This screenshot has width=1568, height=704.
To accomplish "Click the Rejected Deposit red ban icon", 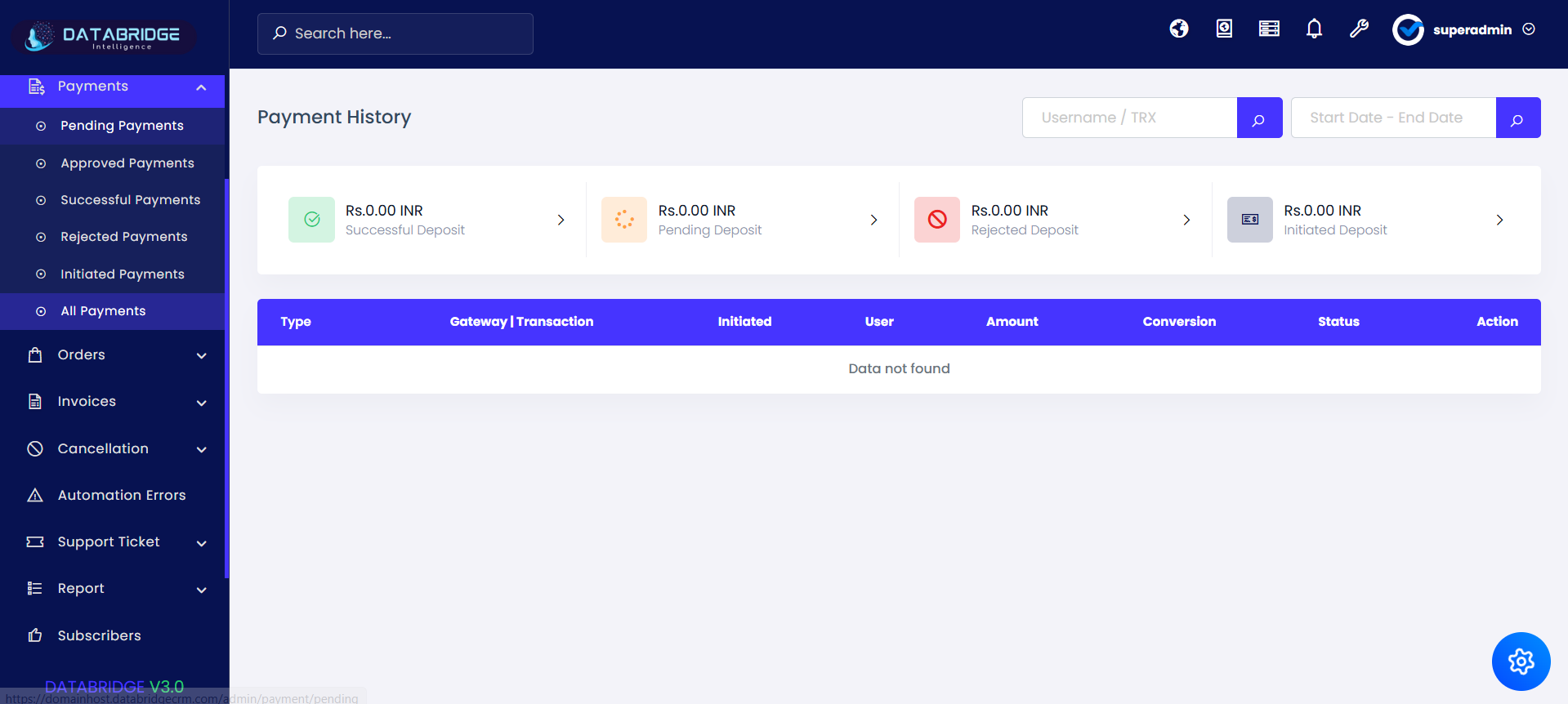I will [x=937, y=220].
